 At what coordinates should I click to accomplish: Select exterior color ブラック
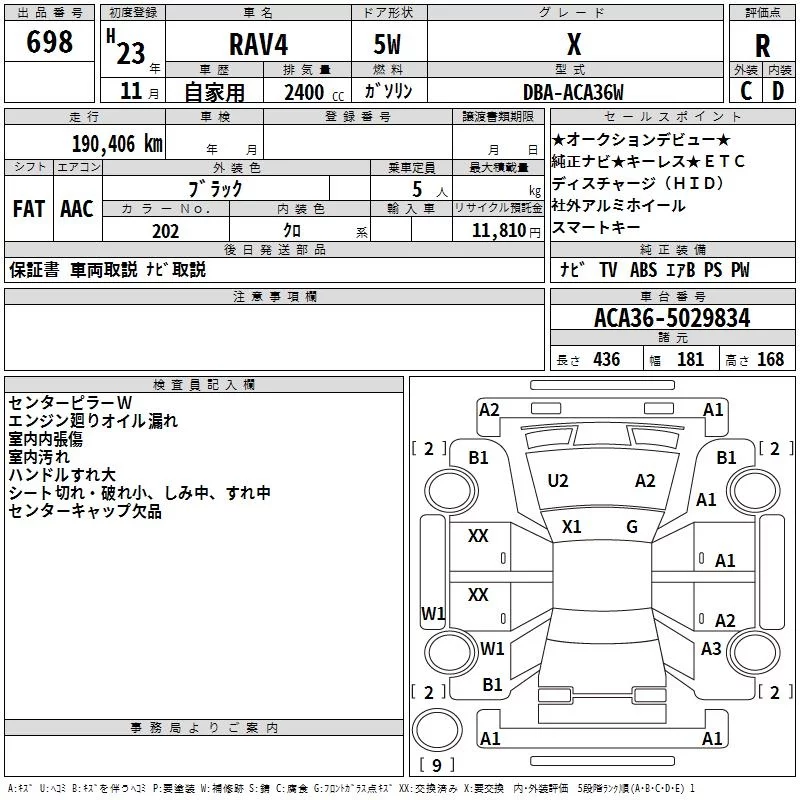pos(216,189)
